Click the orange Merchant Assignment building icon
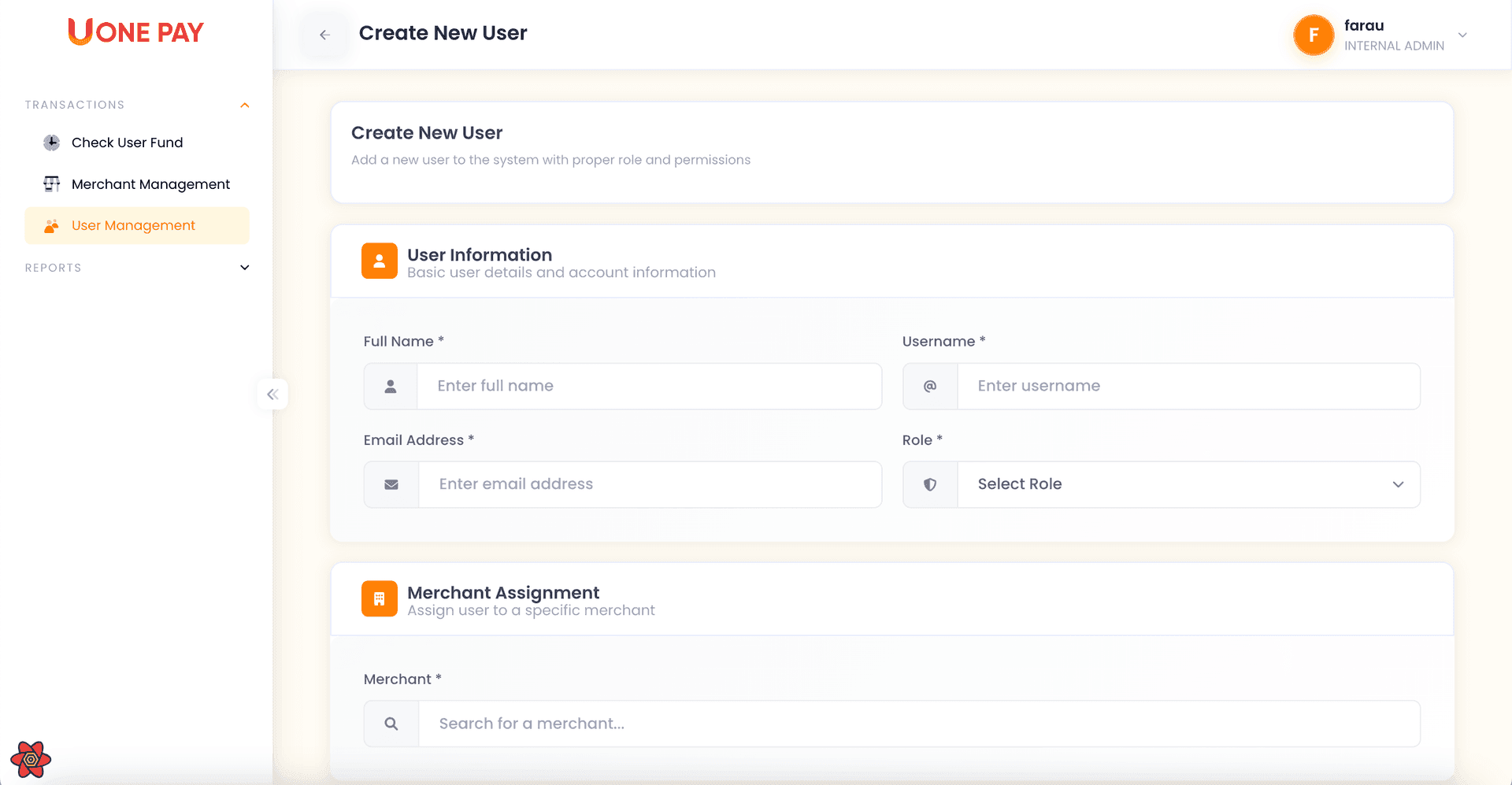Image resolution: width=1512 pixels, height=785 pixels. click(379, 599)
